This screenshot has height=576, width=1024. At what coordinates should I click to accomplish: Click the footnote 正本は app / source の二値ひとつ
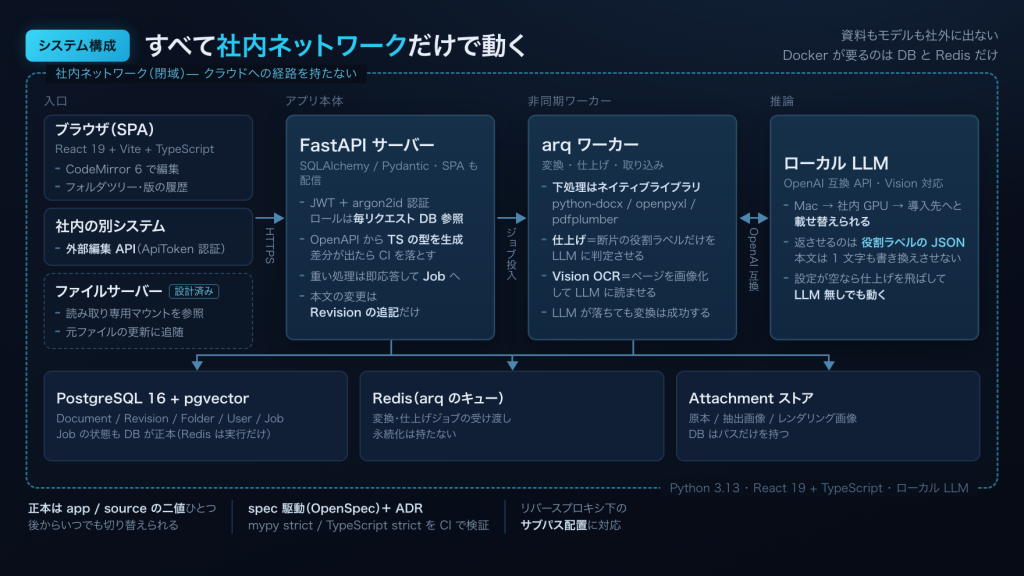pyautogui.click(x=121, y=508)
